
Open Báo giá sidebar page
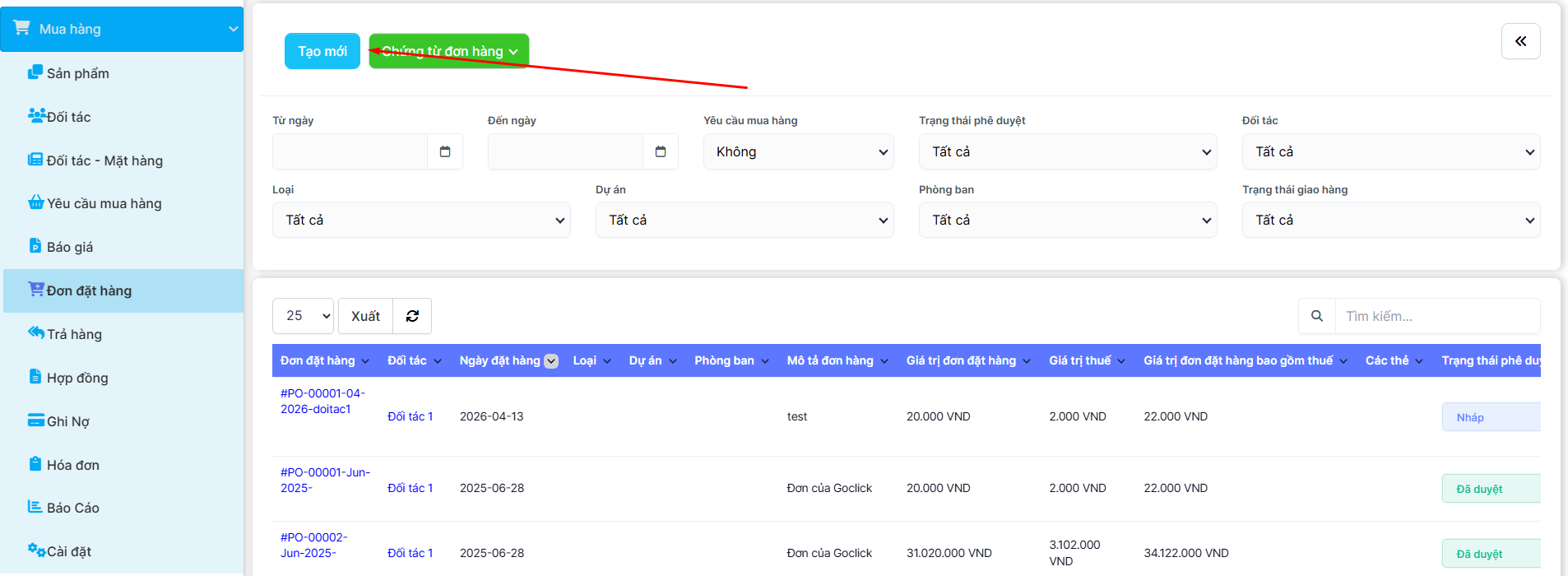click(69, 247)
